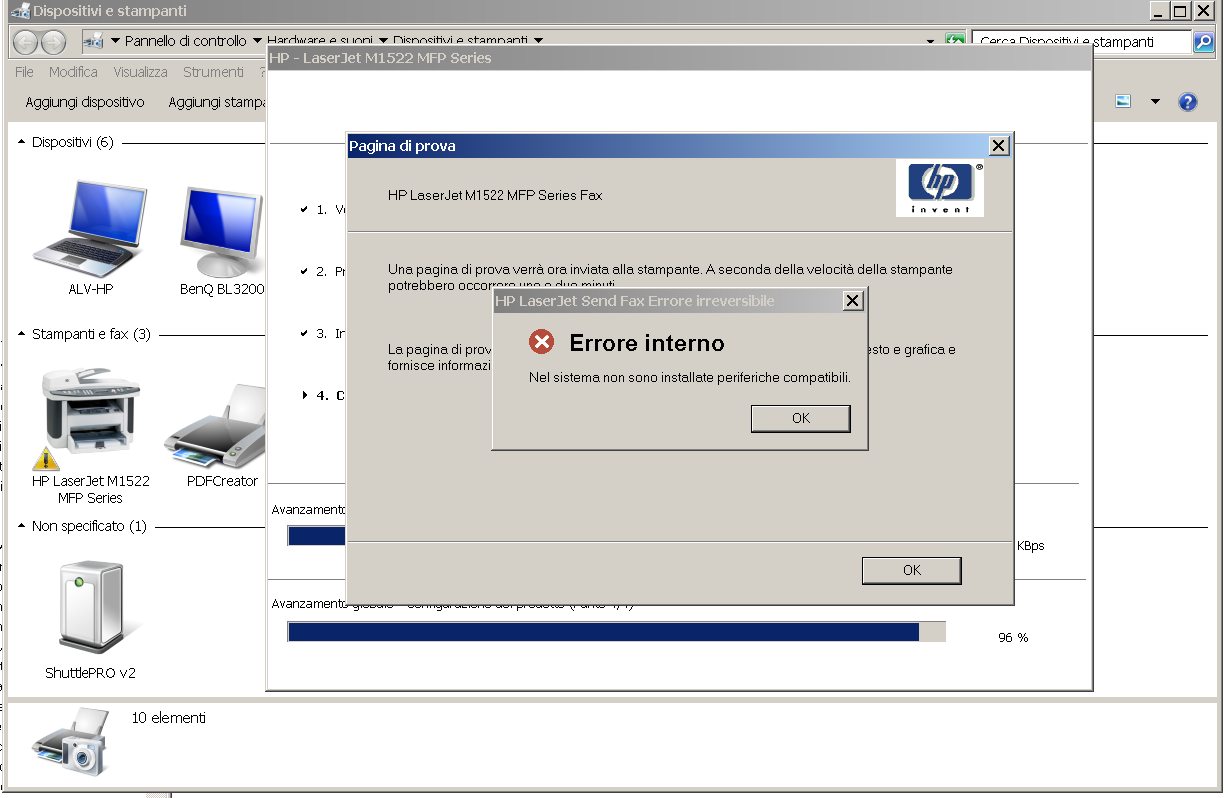The image size is (1228, 798).
Task: Click the change view icon on the toolbar
Action: (1121, 102)
